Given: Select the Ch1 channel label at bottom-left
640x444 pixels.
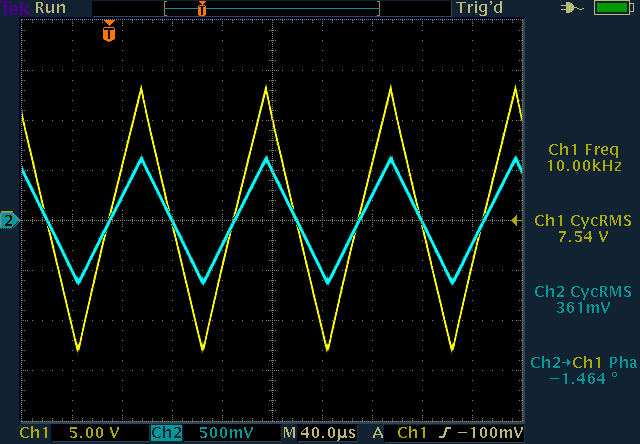Looking at the screenshot, I should click(x=34, y=433).
